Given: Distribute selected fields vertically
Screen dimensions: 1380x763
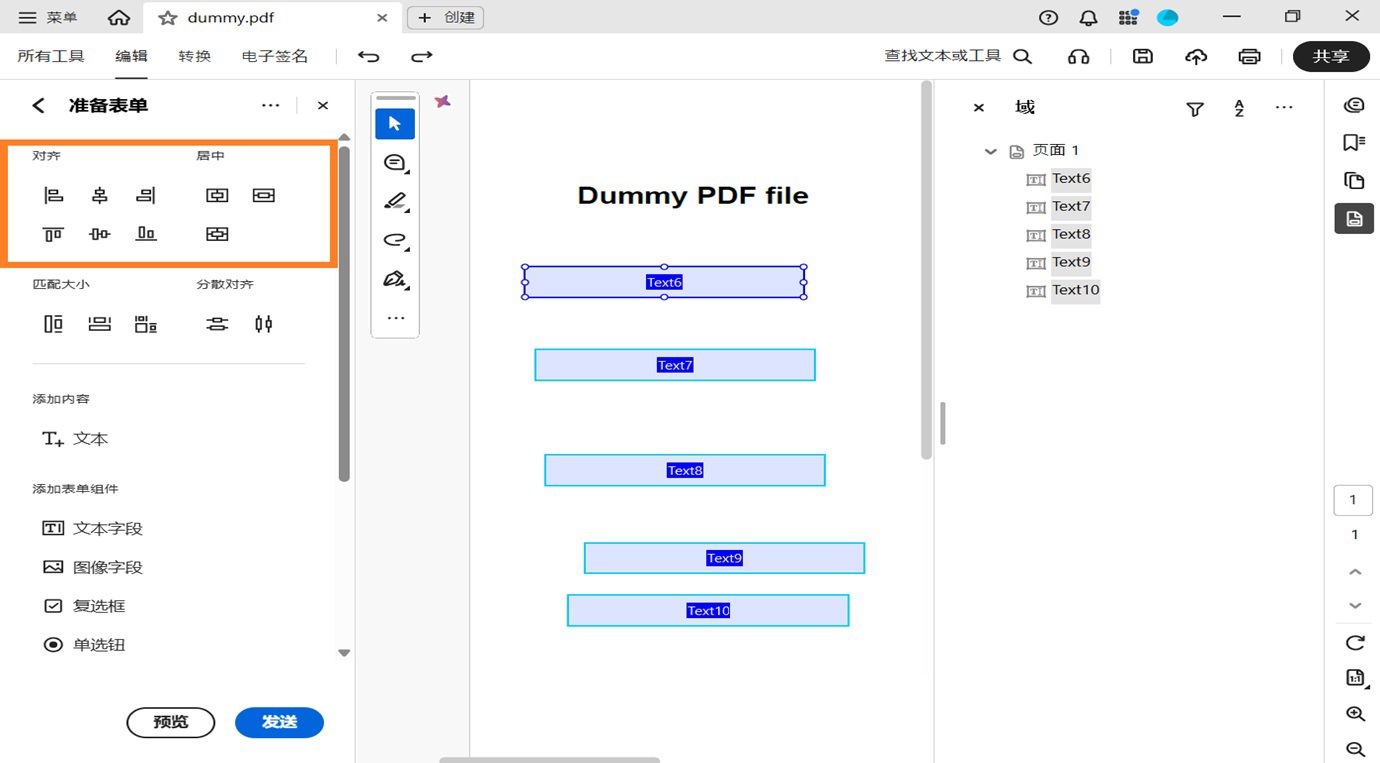Looking at the screenshot, I should click(x=217, y=324).
